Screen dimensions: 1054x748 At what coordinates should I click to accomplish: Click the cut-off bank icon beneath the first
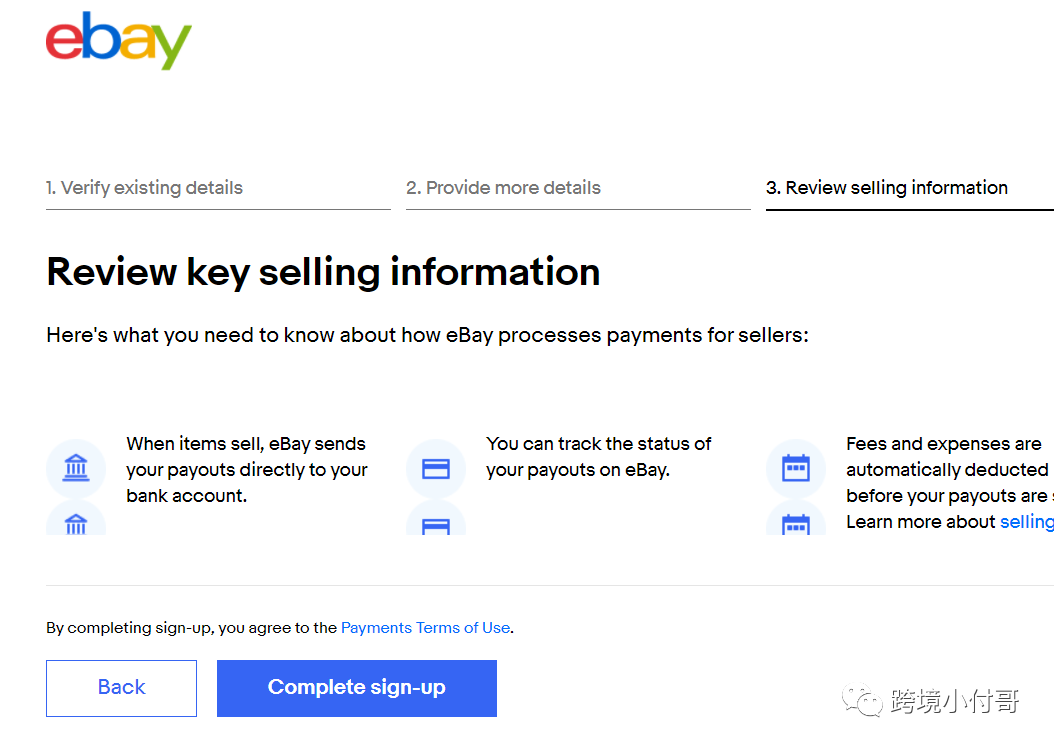pos(76,522)
